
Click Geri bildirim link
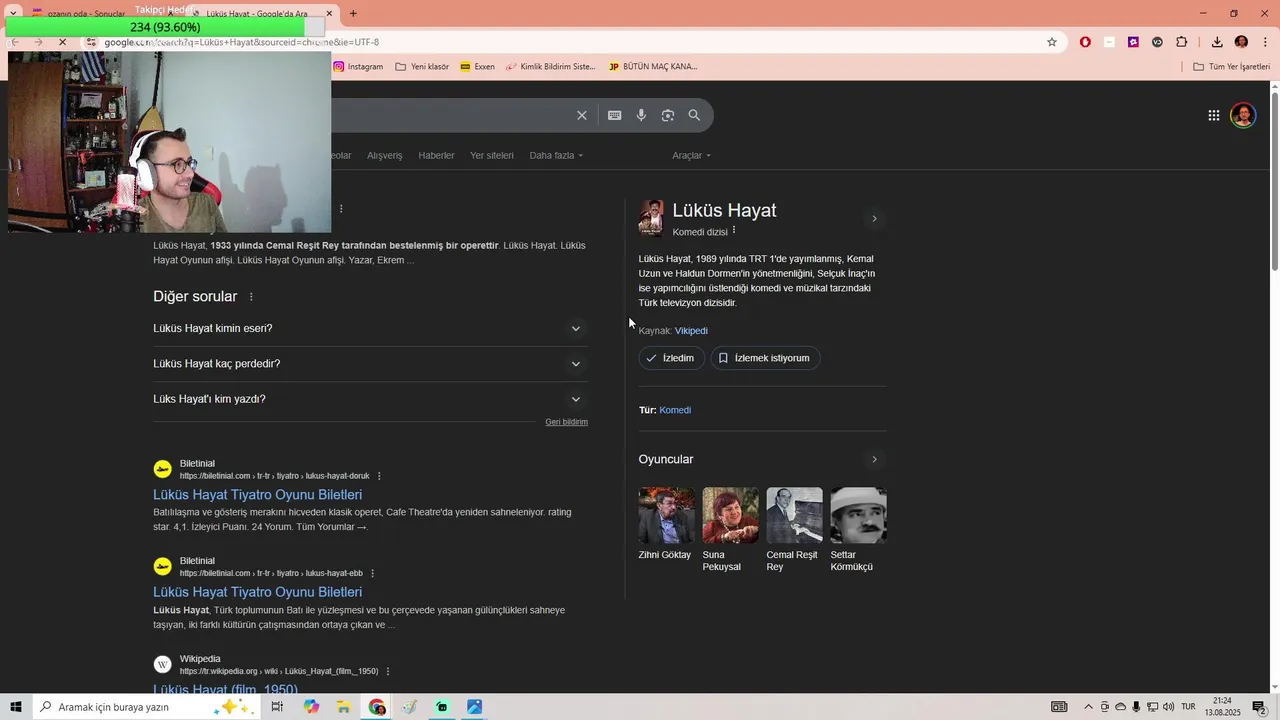click(x=566, y=422)
